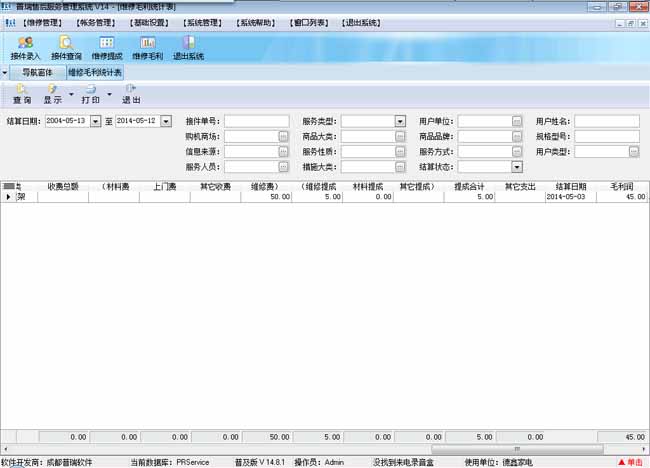Open the 接件录入 toolbar icon
This screenshot has width=650, height=468.
tap(25, 42)
